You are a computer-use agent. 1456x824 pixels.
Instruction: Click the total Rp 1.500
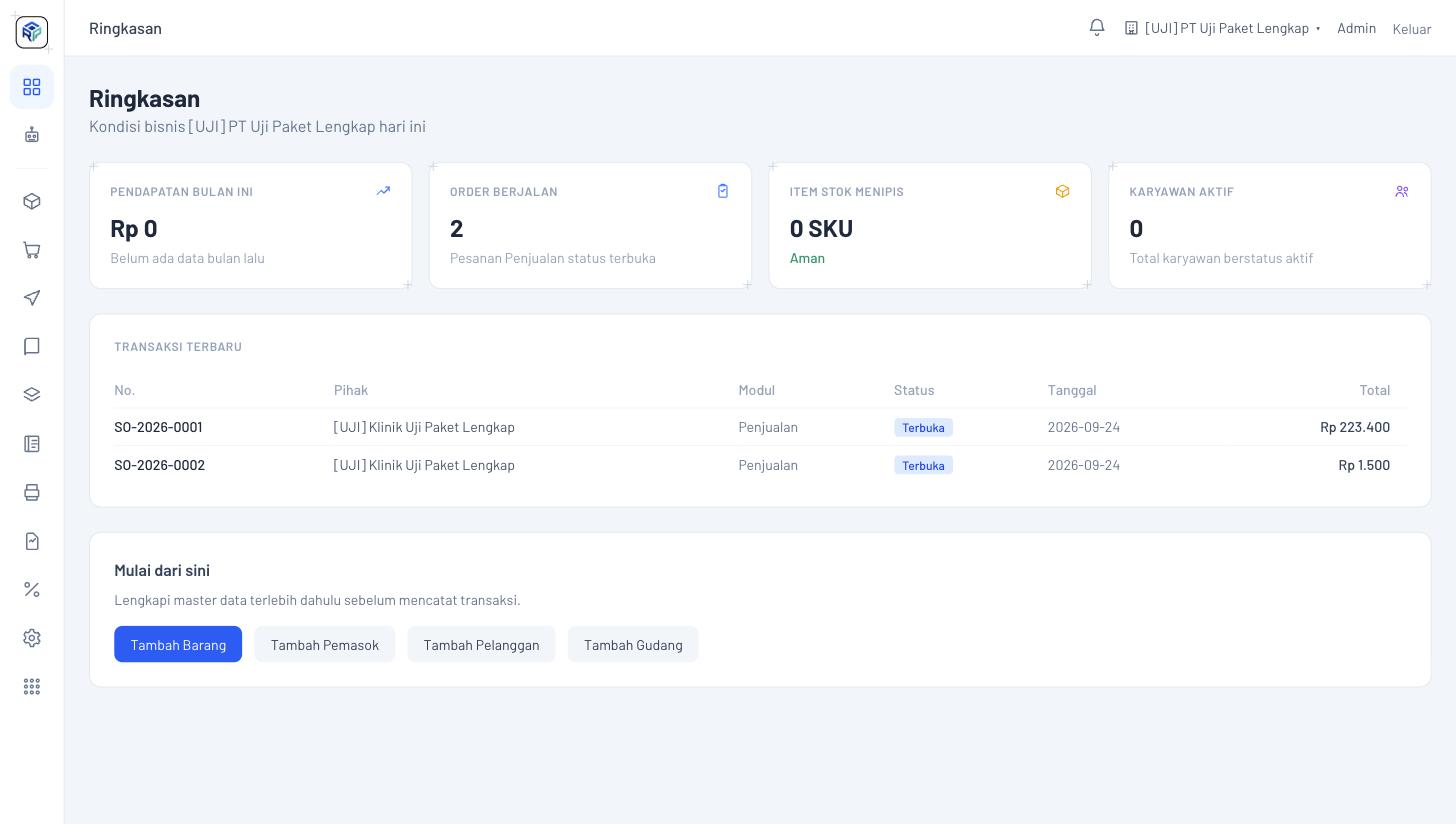(x=1364, y=465)
